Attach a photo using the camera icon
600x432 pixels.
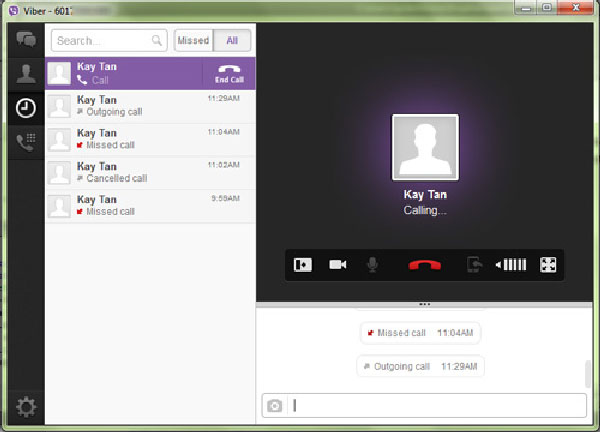pos(274,406)
